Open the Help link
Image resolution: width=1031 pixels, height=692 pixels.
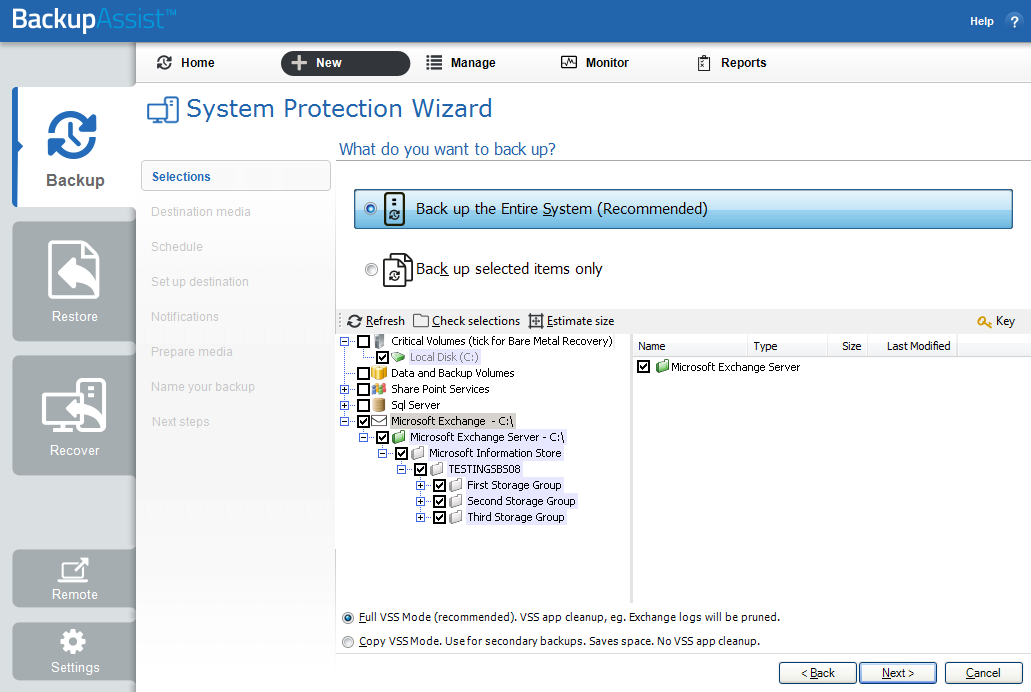(x=982, y=21)
